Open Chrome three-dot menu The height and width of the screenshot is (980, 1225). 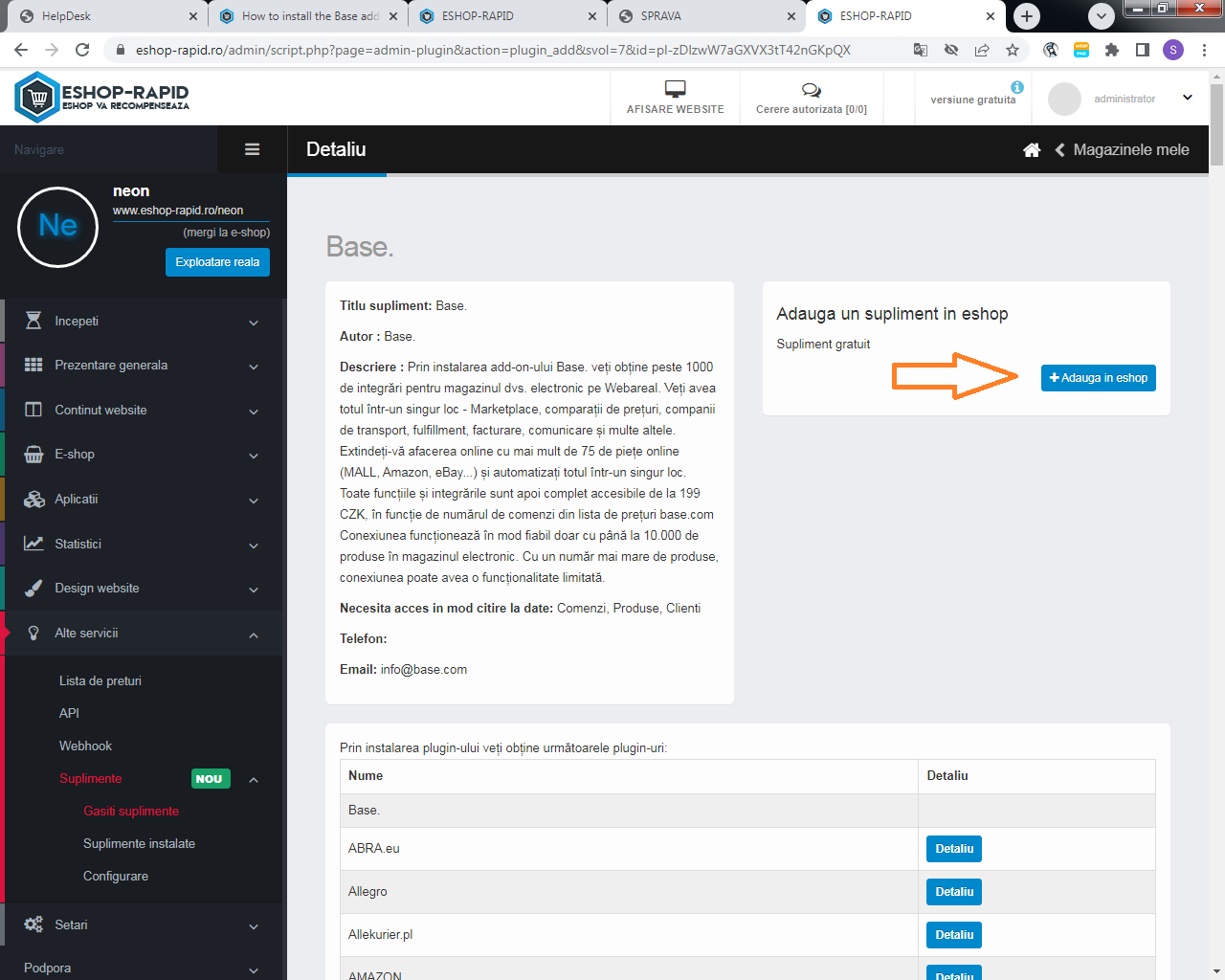[x=1204, y=50]
